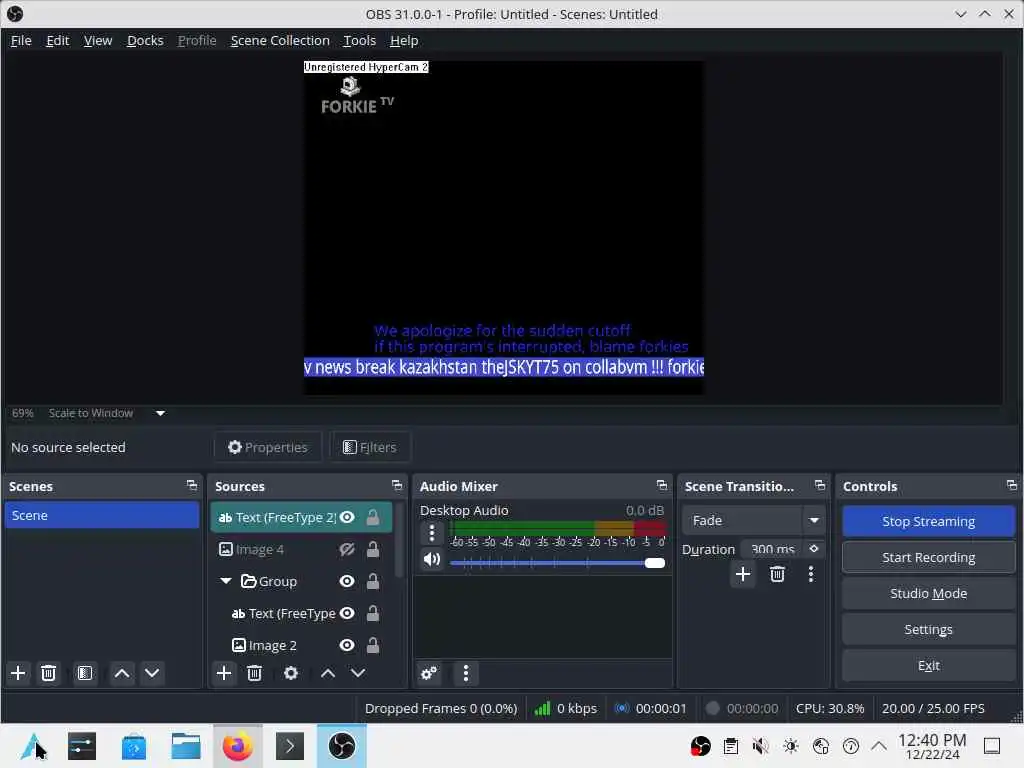1024x768 pixels.
Task: Unlock the top Text (FreeType 2) source
Action: (x=373, y=517)
